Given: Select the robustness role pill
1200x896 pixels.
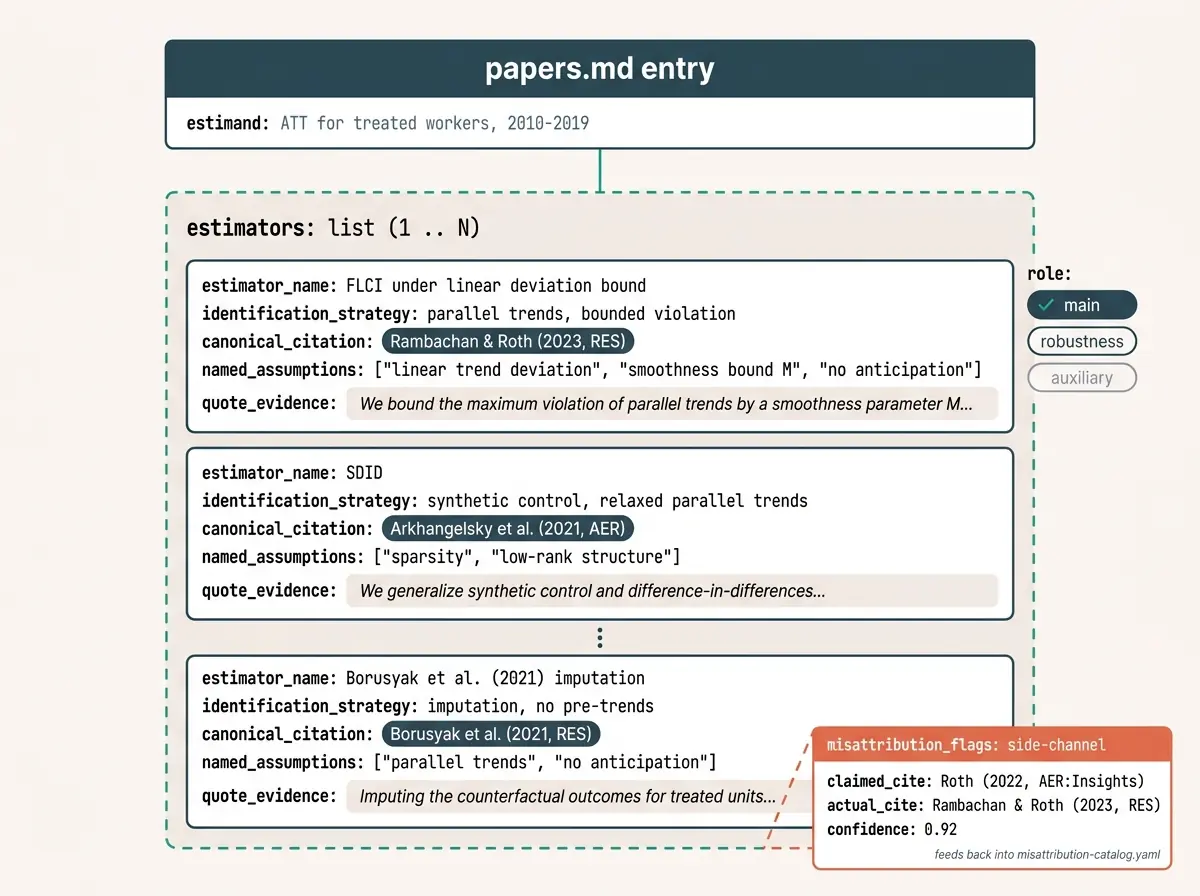Looking at the screenshot, I should pos(1082,341).
